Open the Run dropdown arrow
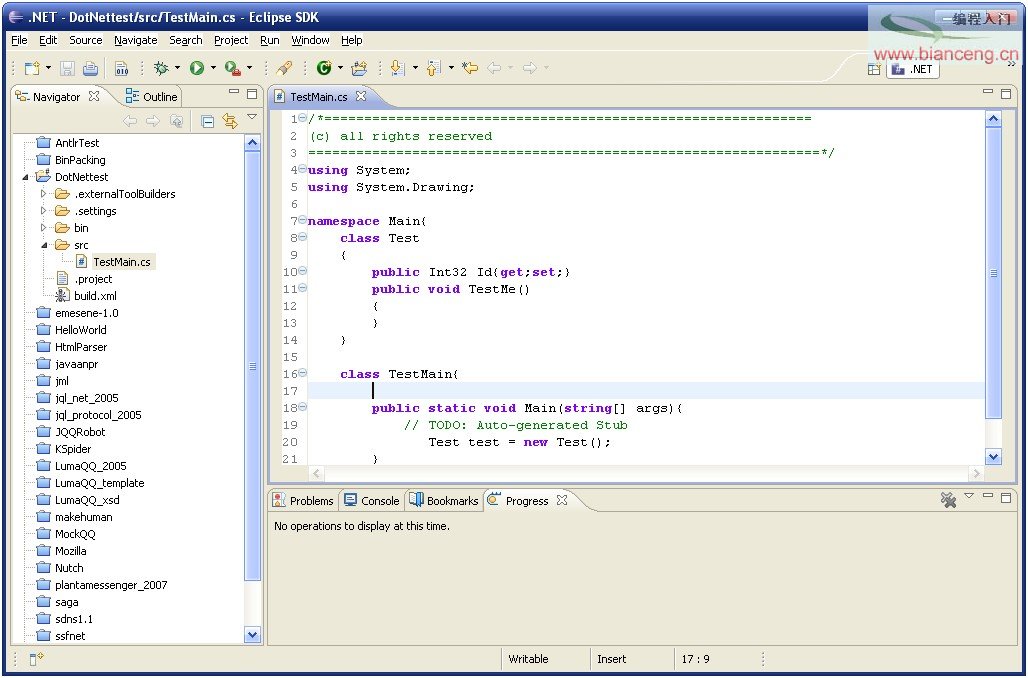Screen dimensions: 1028x678 (x=213, y=68)
